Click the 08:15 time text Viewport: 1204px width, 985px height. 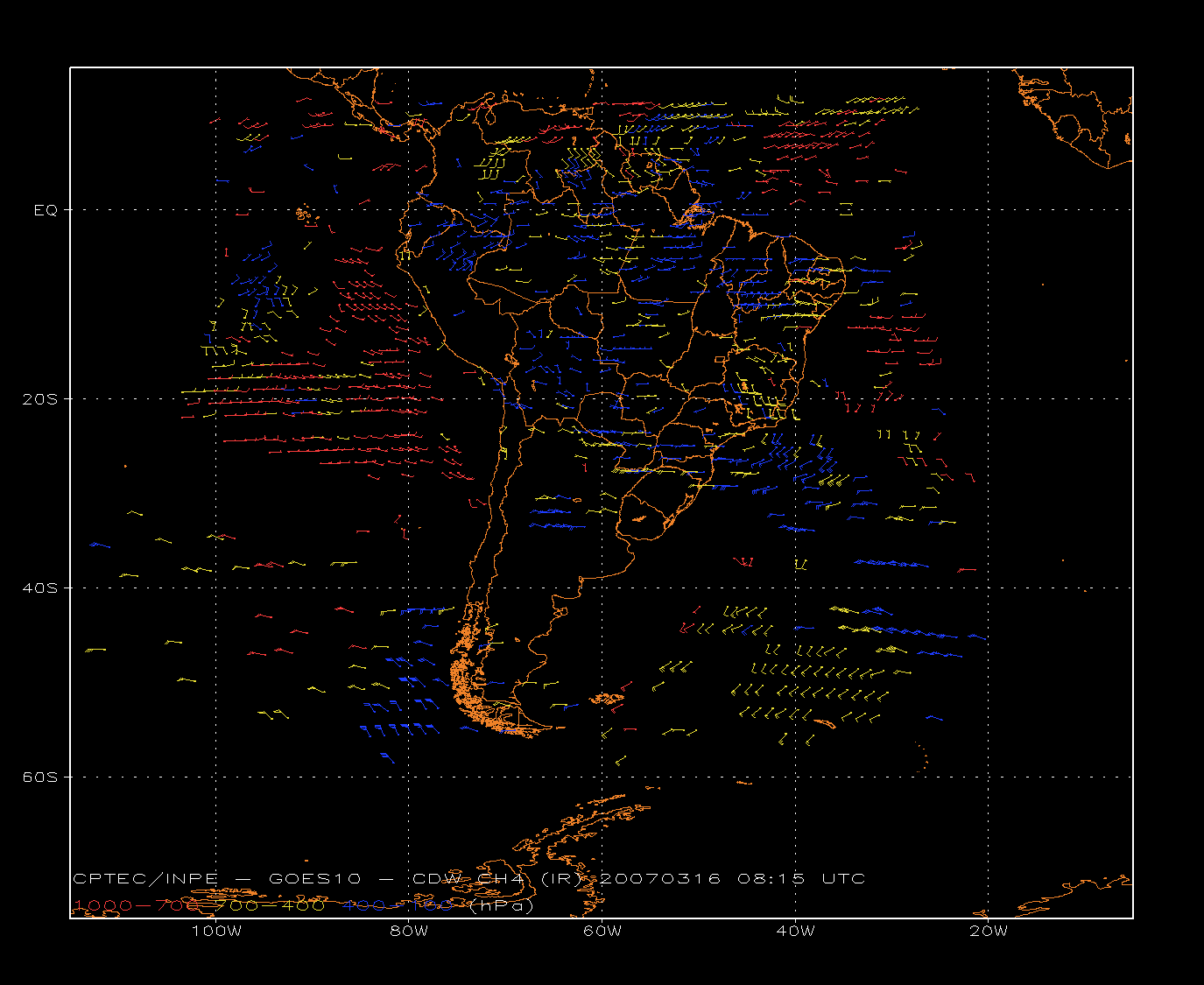tap(771, 878)
